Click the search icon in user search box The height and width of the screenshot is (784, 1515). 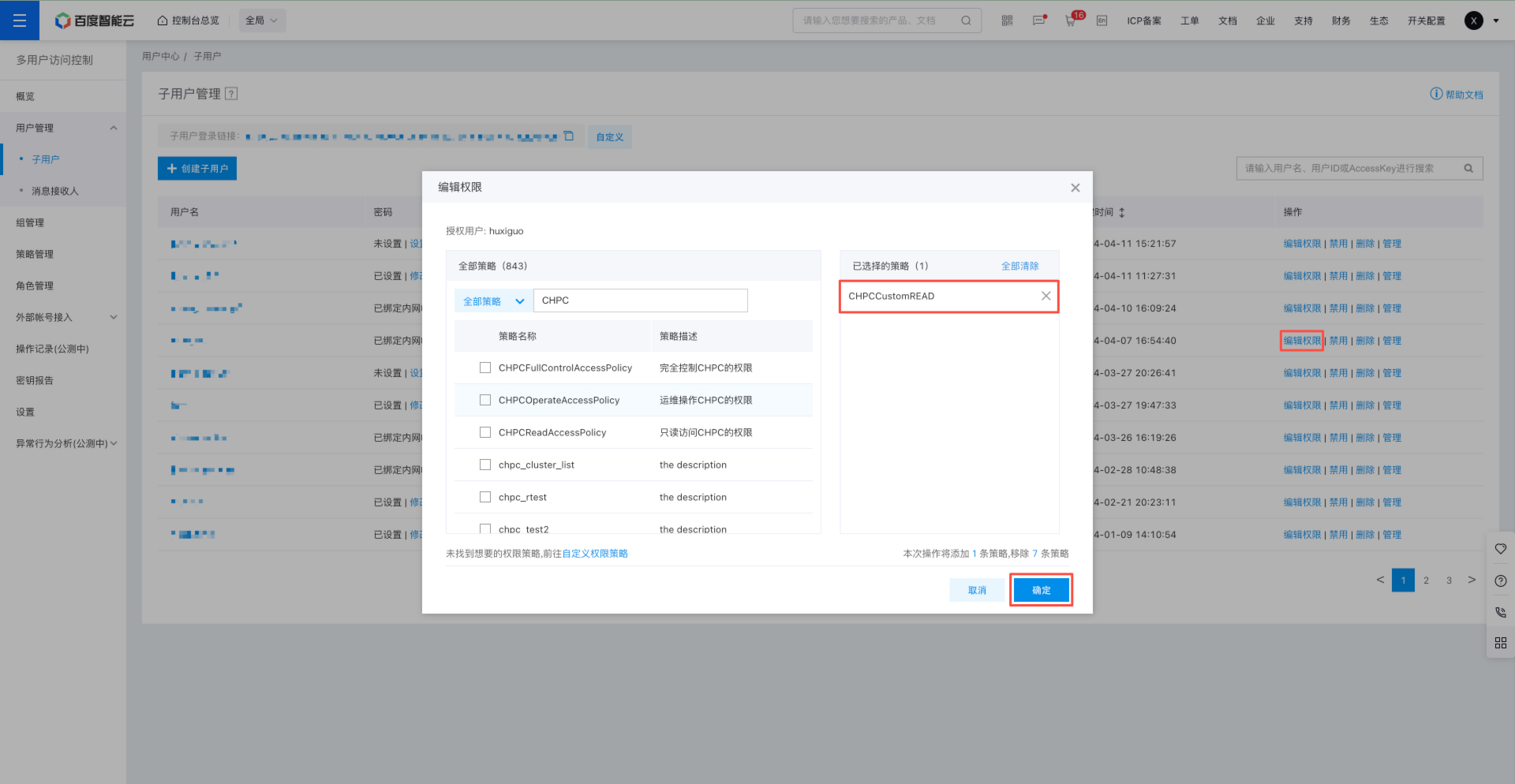coord(1468,168)
